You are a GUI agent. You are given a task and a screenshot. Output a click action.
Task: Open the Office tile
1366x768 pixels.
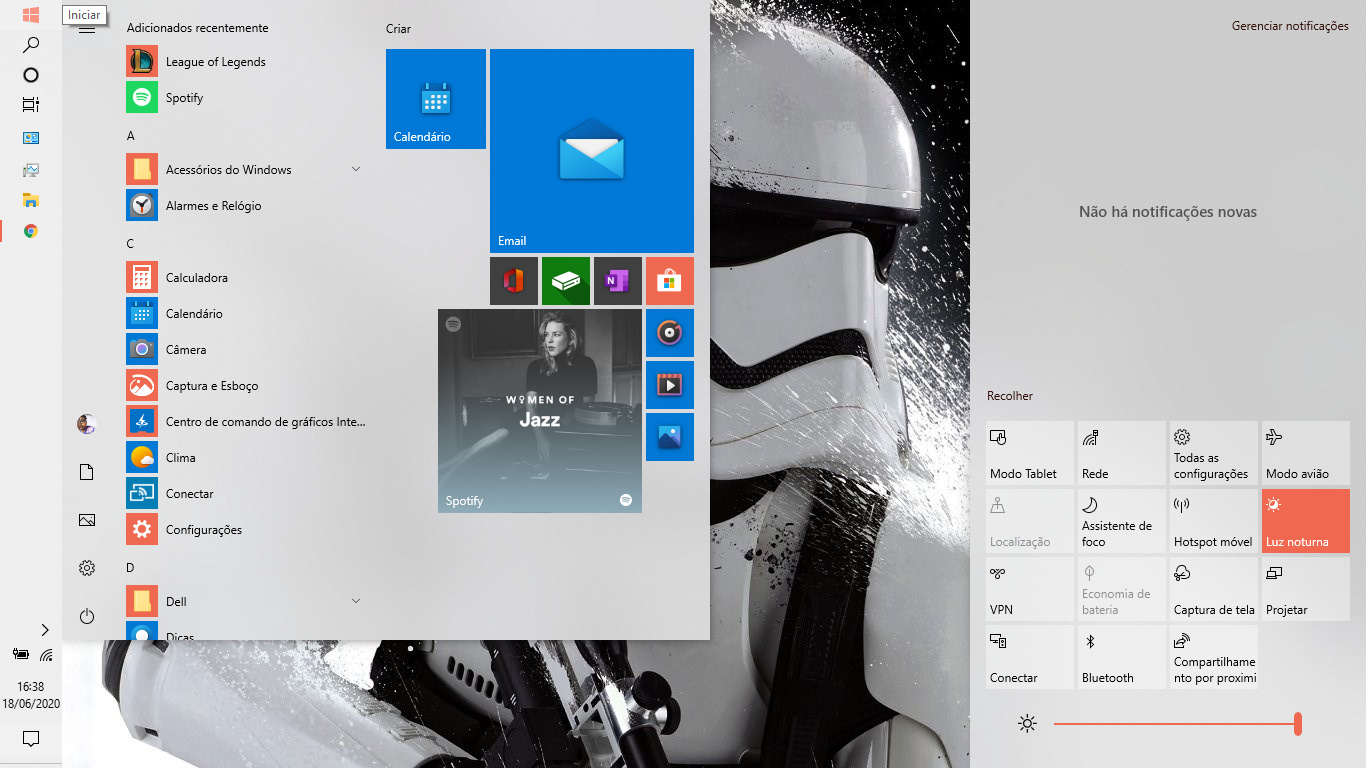[x=514, y=281]
